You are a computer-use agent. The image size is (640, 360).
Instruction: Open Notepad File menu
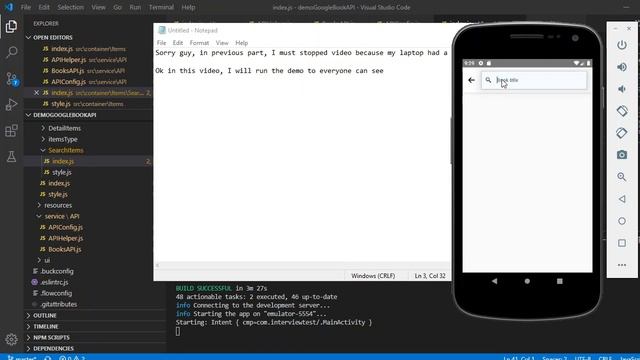(x=161, y=43)
